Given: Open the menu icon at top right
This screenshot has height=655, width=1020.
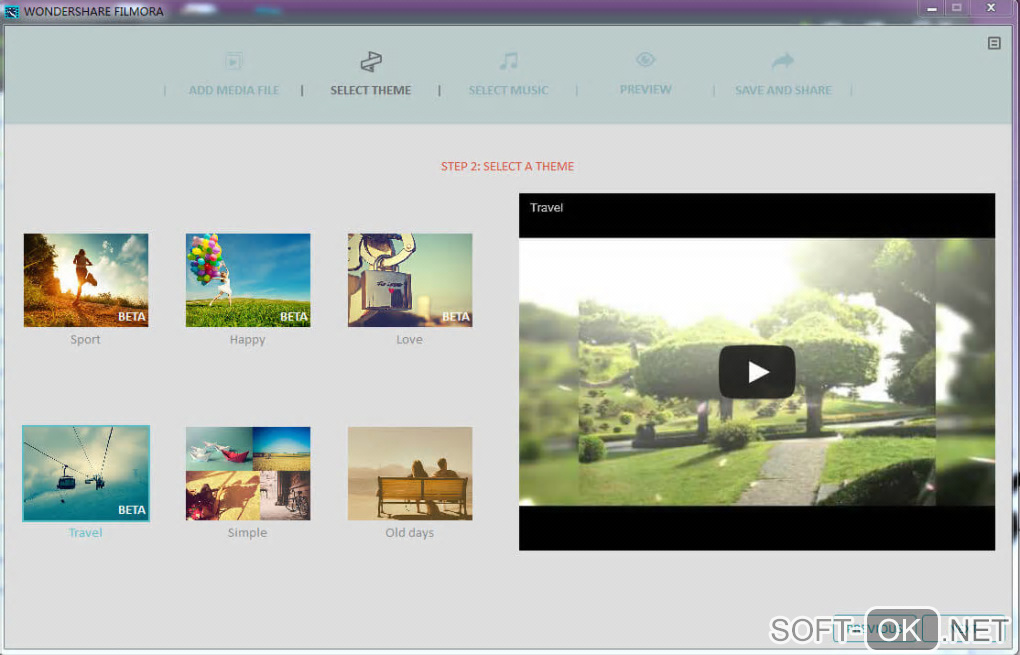Looking at the screenshot, I should tap(994, 43).
